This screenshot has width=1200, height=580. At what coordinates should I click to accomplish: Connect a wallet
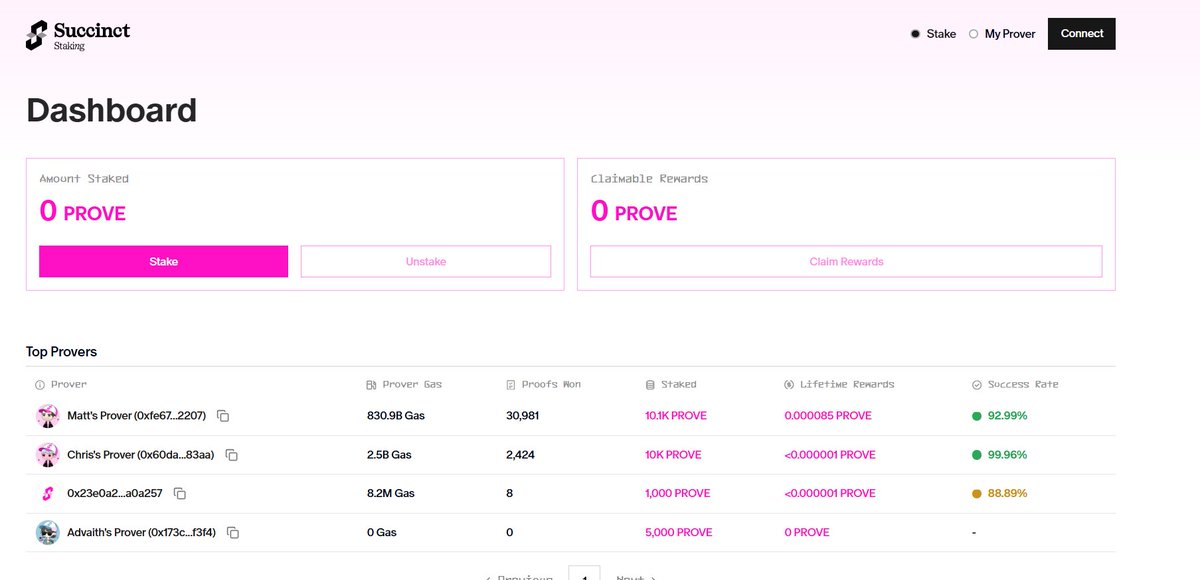tap(1081, 34)
